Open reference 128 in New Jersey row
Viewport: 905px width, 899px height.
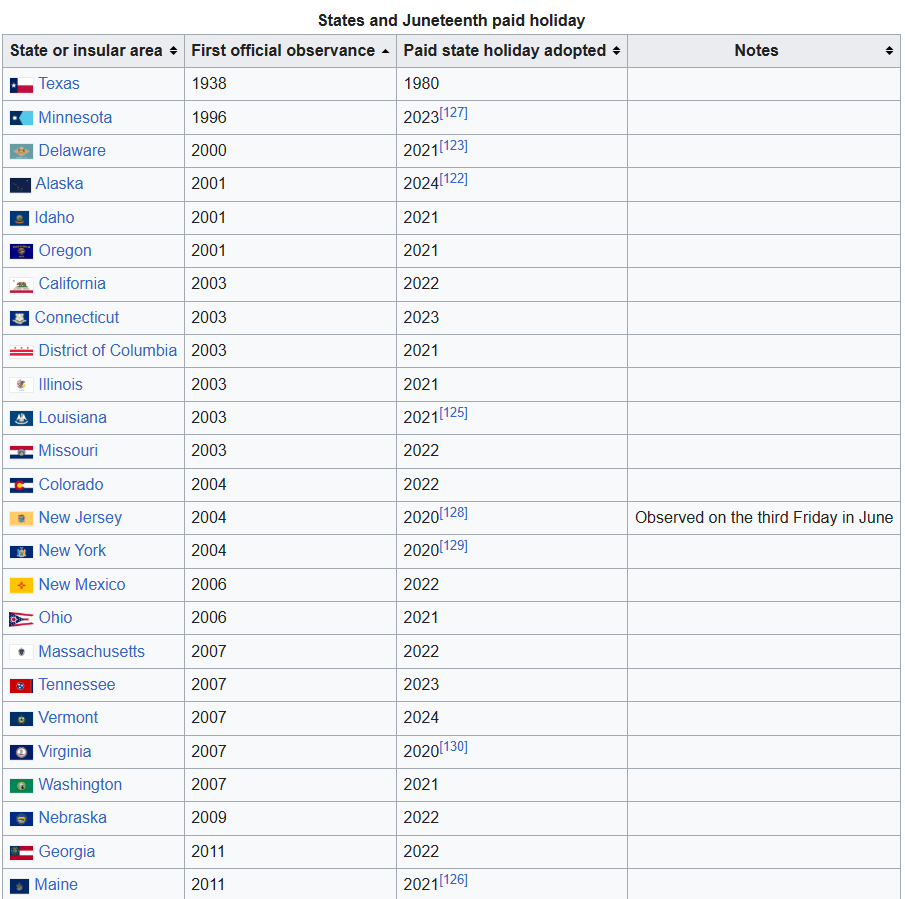coord(453,513)
